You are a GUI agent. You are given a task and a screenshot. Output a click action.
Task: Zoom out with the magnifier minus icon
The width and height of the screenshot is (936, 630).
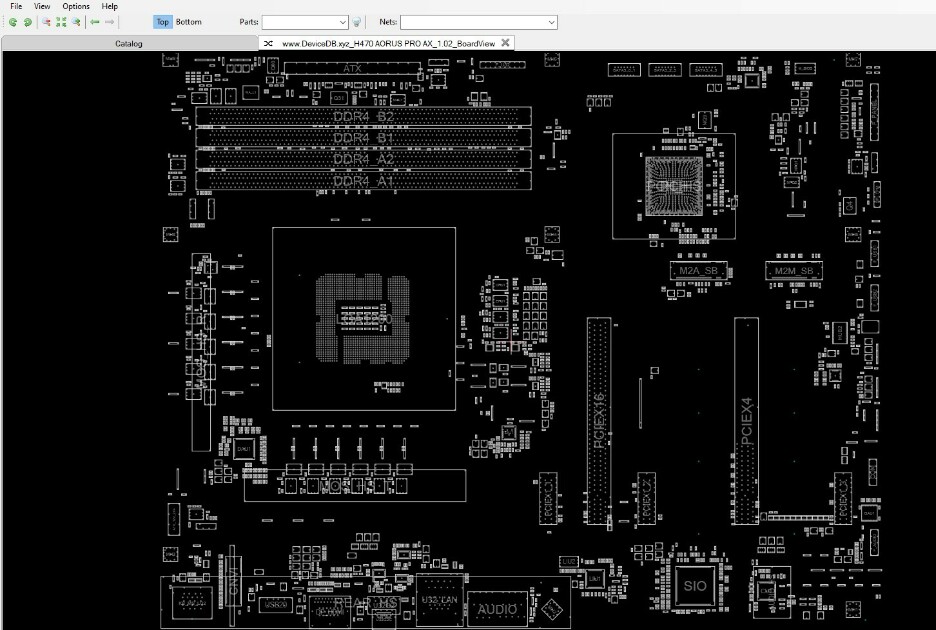(46, 22)
